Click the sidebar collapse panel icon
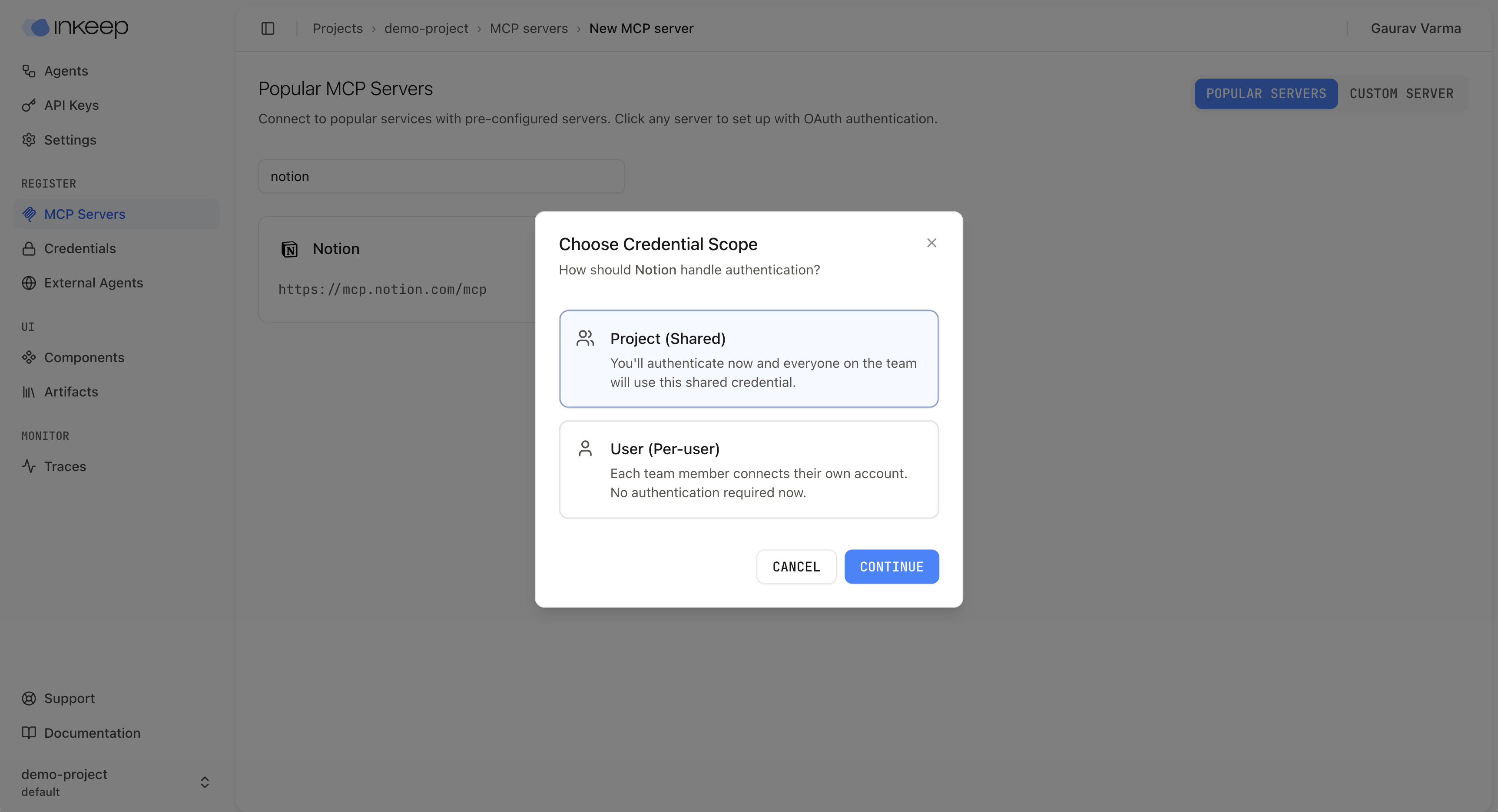This screenshot has width=1498, height=812. click(268, 29)
